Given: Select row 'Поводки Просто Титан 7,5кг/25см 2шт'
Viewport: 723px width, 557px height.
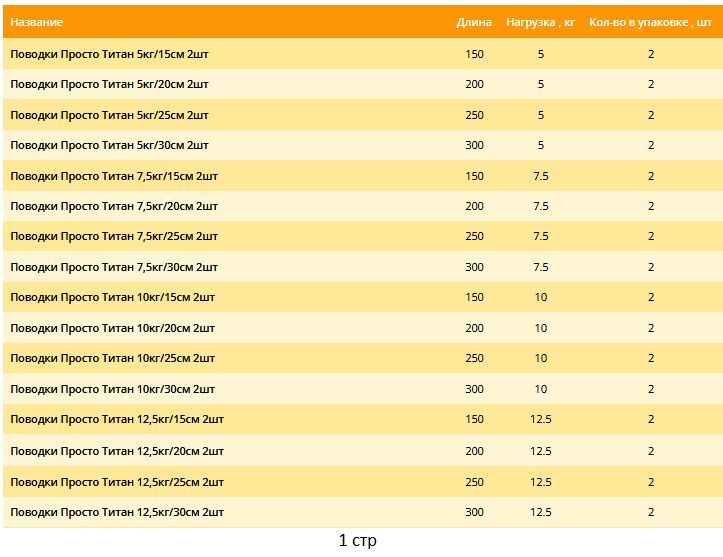Looking at the screenshot, I should (363, 237).
